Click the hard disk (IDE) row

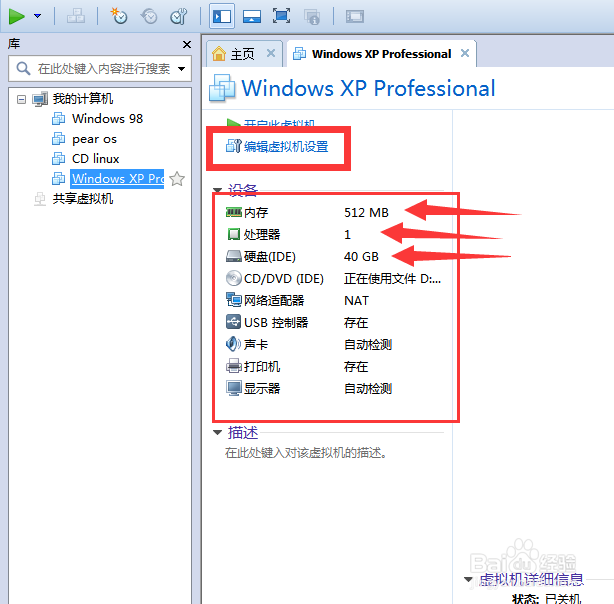[335, 257]
